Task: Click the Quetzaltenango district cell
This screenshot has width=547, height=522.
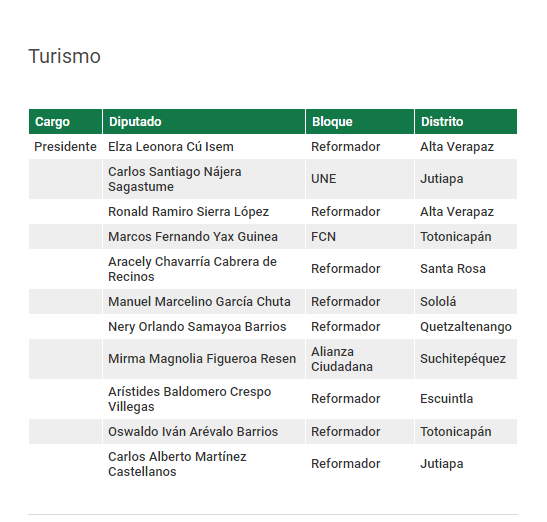Action: pyautogui.click(x=466, y=327)
